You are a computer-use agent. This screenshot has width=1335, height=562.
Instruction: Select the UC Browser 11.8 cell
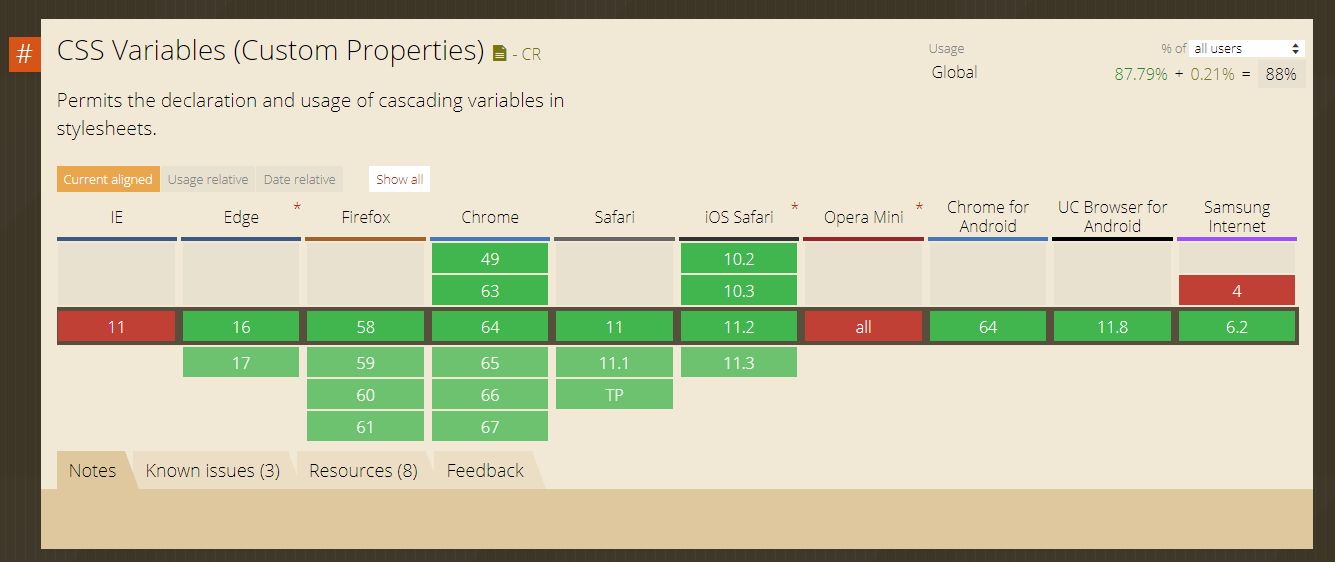coord(1112,327)
